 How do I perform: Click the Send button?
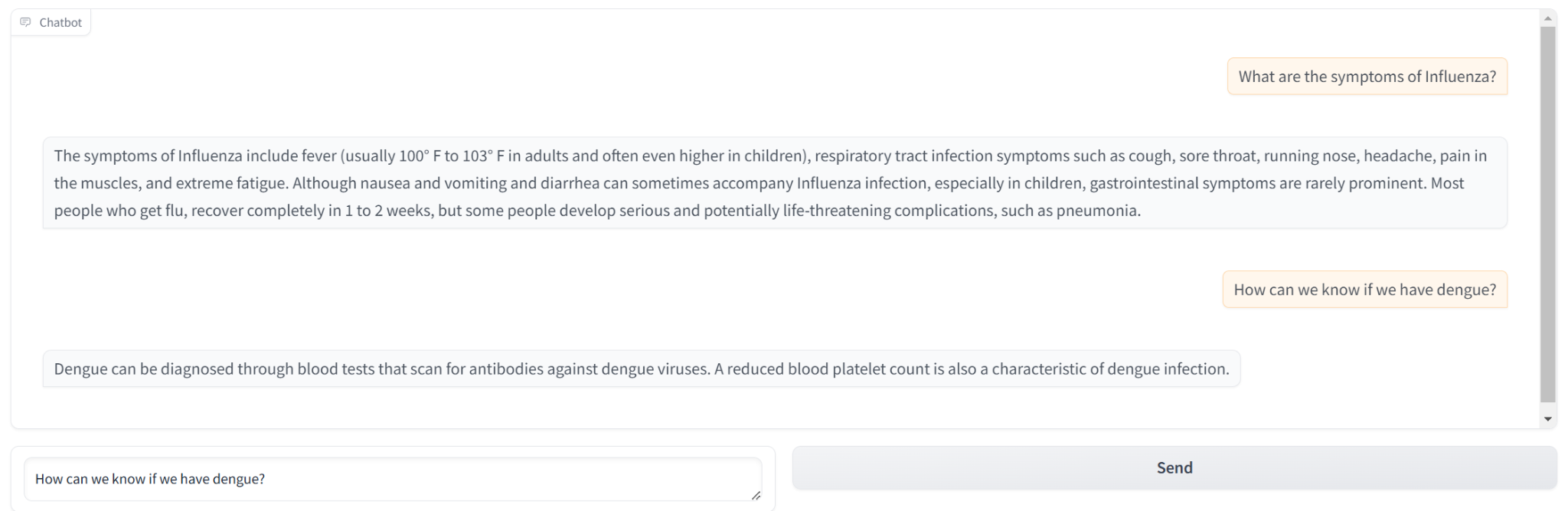(1174, 467)
